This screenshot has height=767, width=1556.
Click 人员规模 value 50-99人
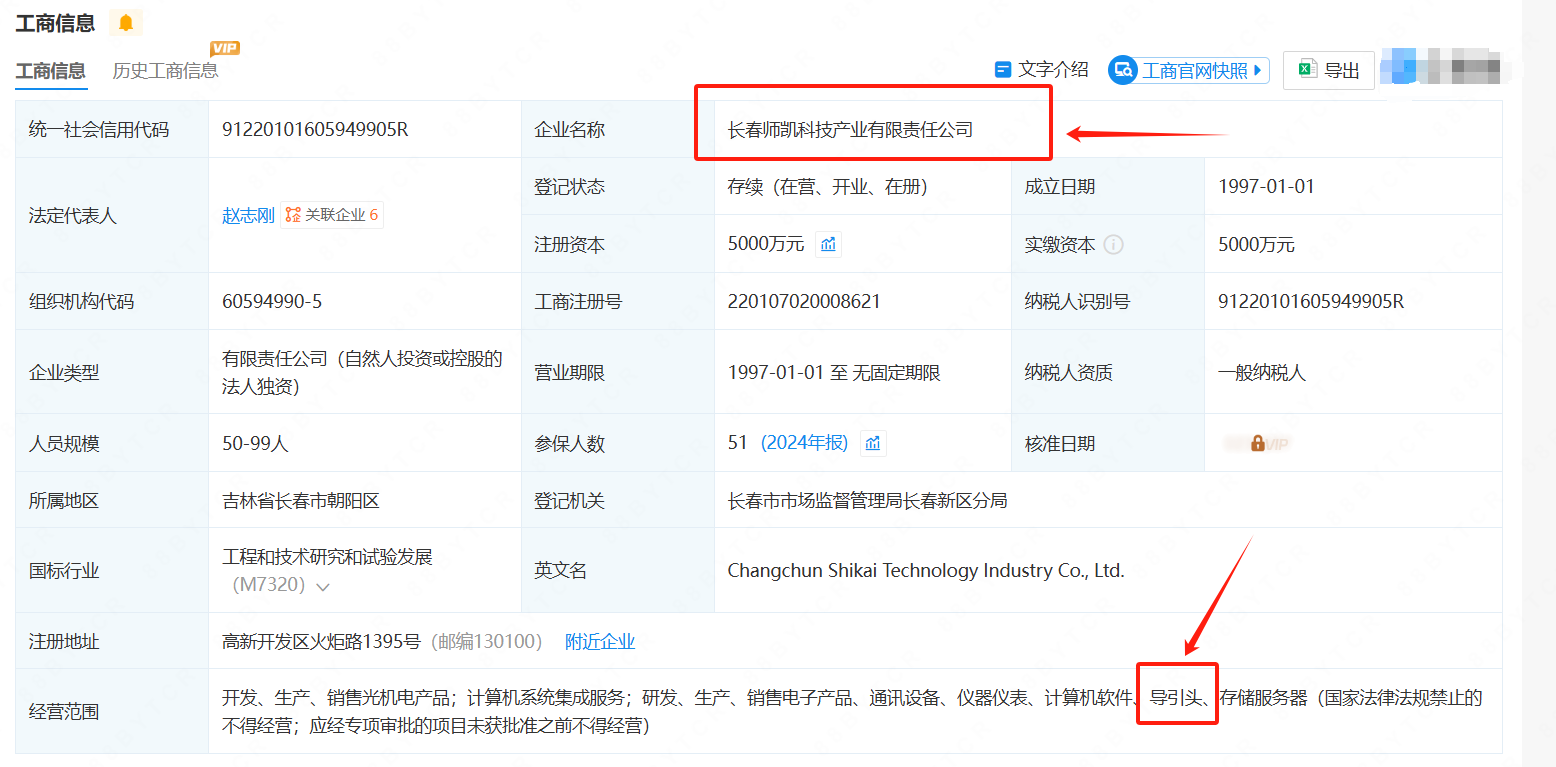point(255,443)
